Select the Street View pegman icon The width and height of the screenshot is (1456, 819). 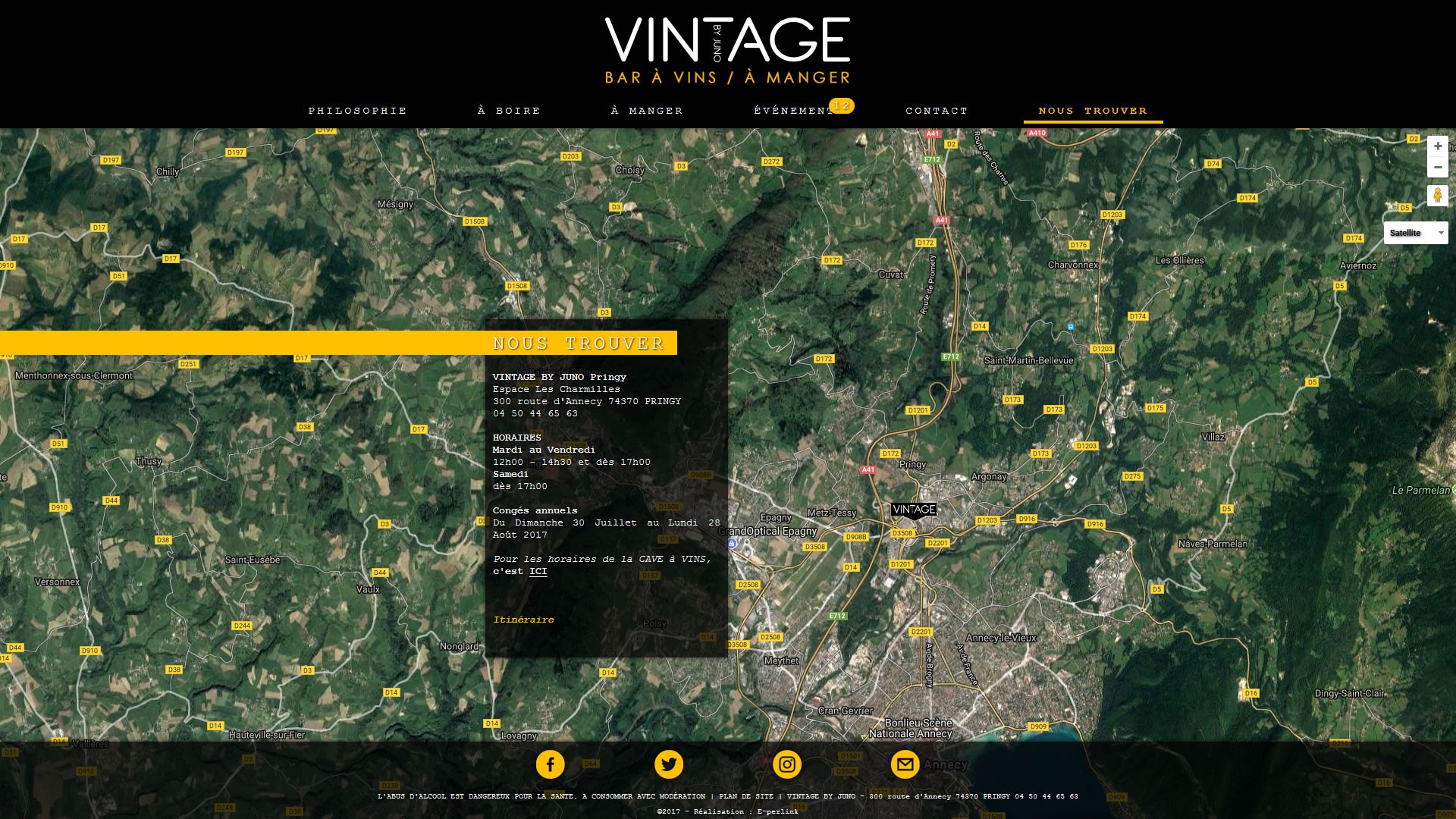tap(1438, 196)
